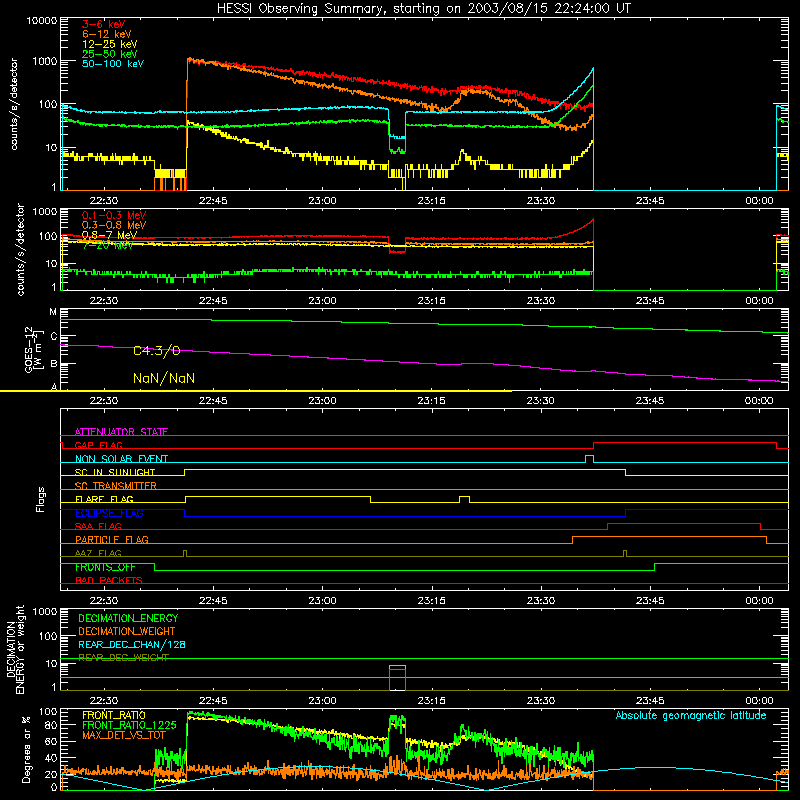
Task: Click the 0.8-7 MeV legend label
Action: [109, 235]
